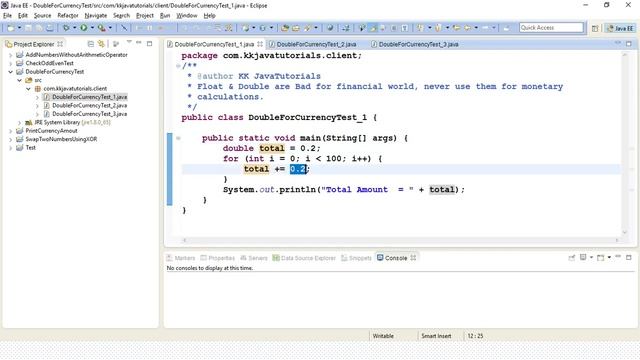Screen dimensions: 640x360
Task: Click the editor vertical scrollbar
Action: point(624,144)
